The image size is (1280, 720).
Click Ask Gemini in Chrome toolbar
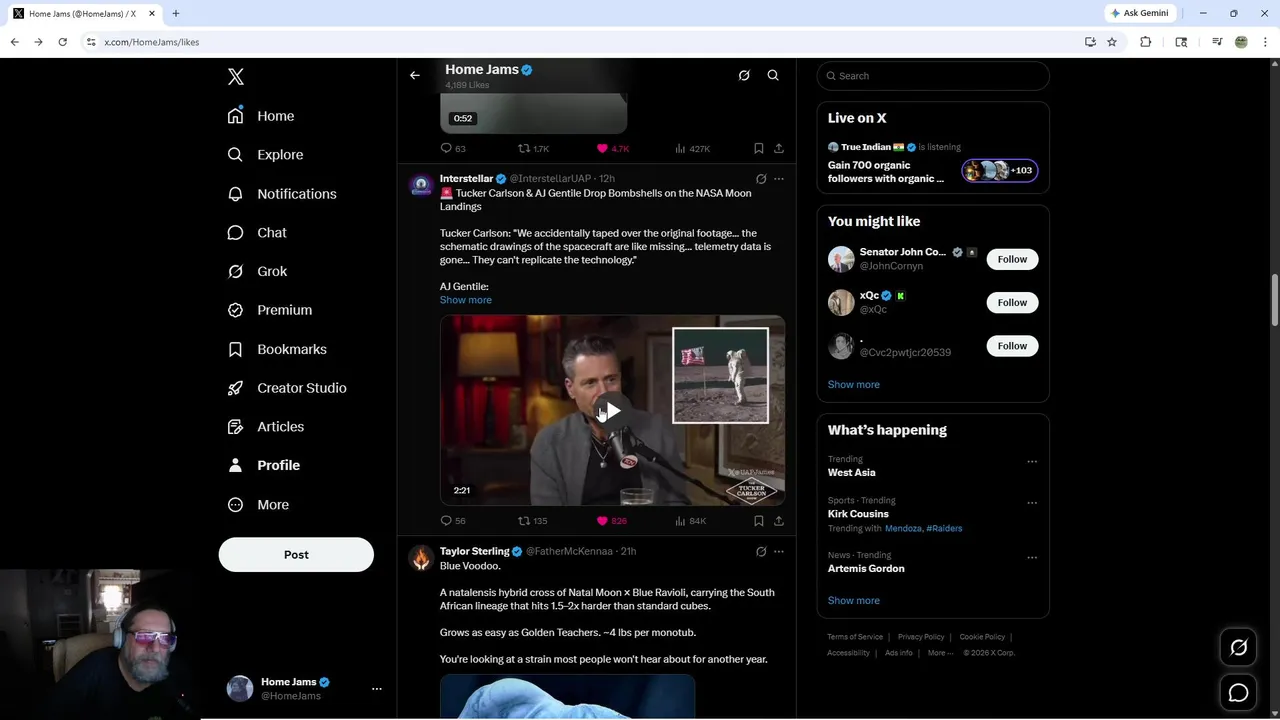click(1139, 13)
